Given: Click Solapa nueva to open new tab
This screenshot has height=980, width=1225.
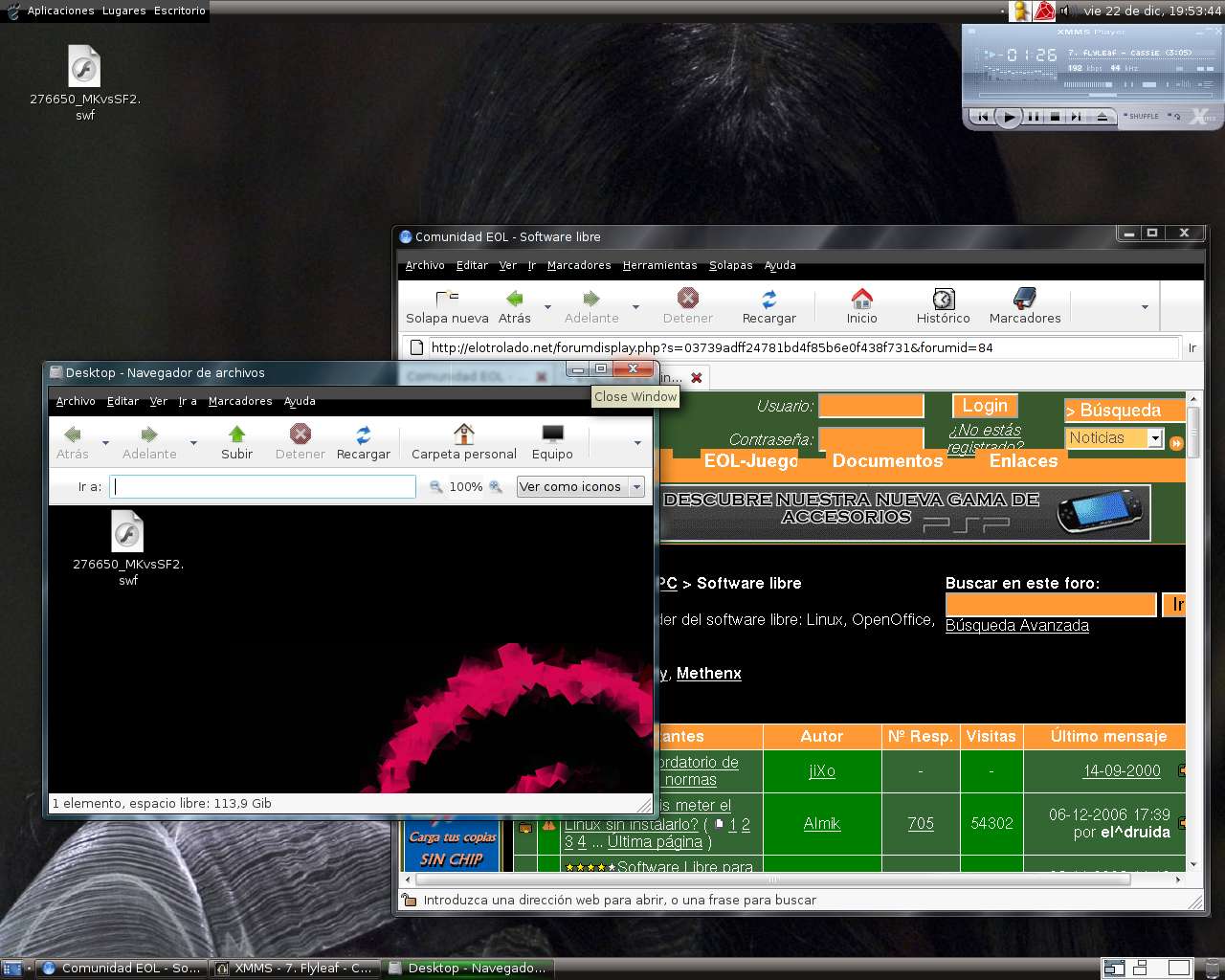Looking at the screenshot, I should [x=447, y=306].
